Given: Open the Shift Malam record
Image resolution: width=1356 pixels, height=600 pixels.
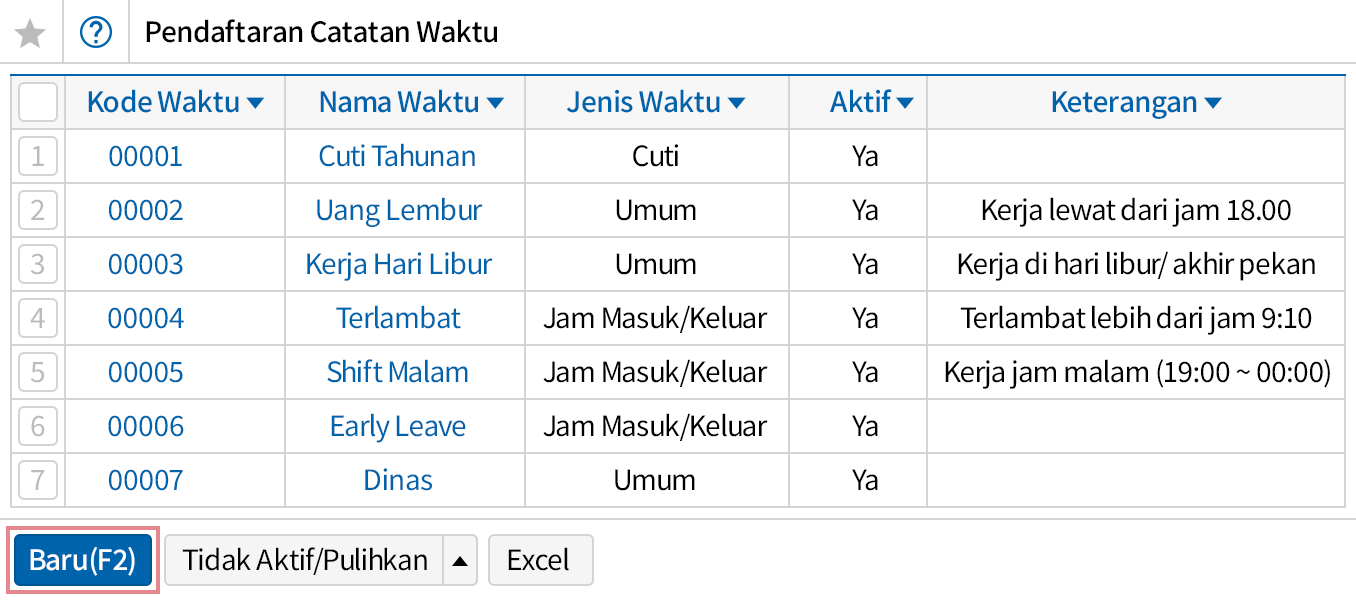Looking at the screenshot, I should click(398, 372).
